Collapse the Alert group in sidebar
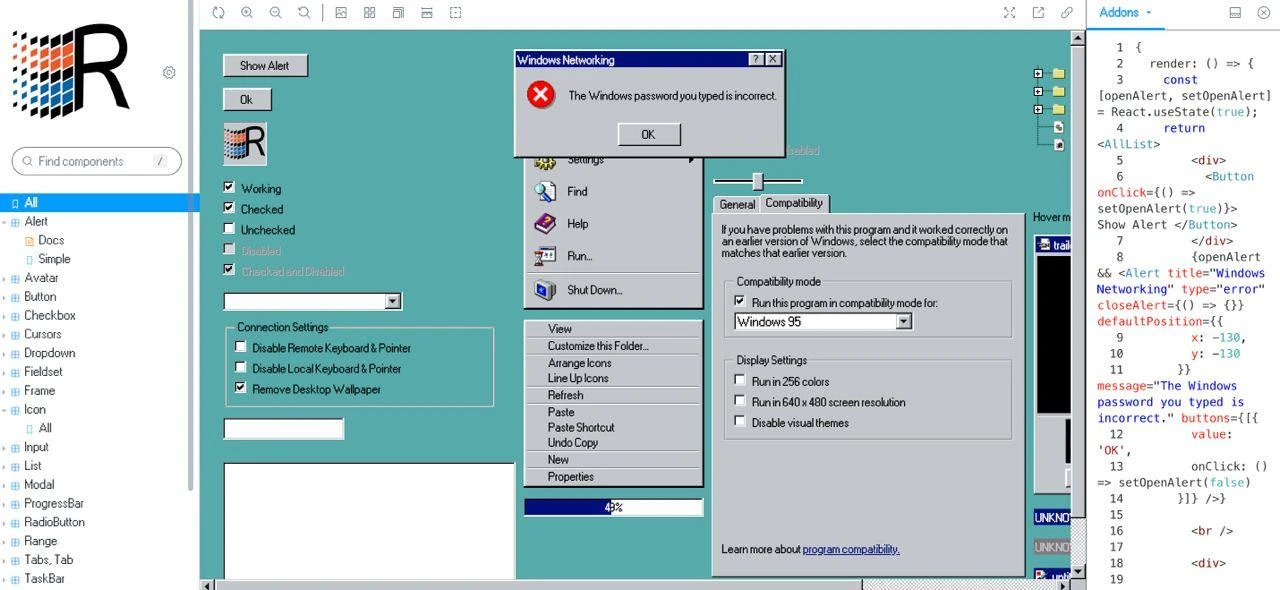The image size is (1280, 590). click(x=35, y=222)
